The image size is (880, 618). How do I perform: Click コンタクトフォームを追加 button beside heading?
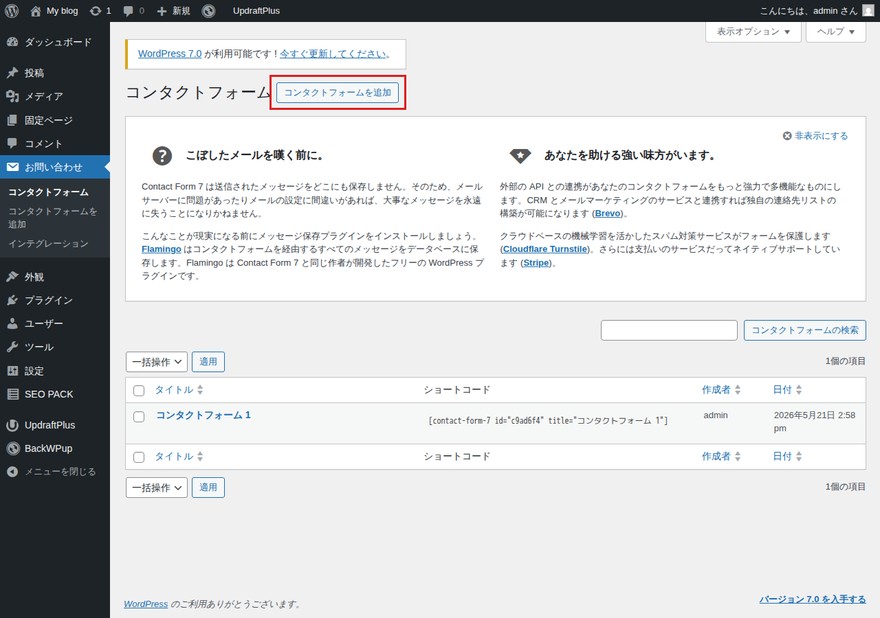[x=337, y=93]
